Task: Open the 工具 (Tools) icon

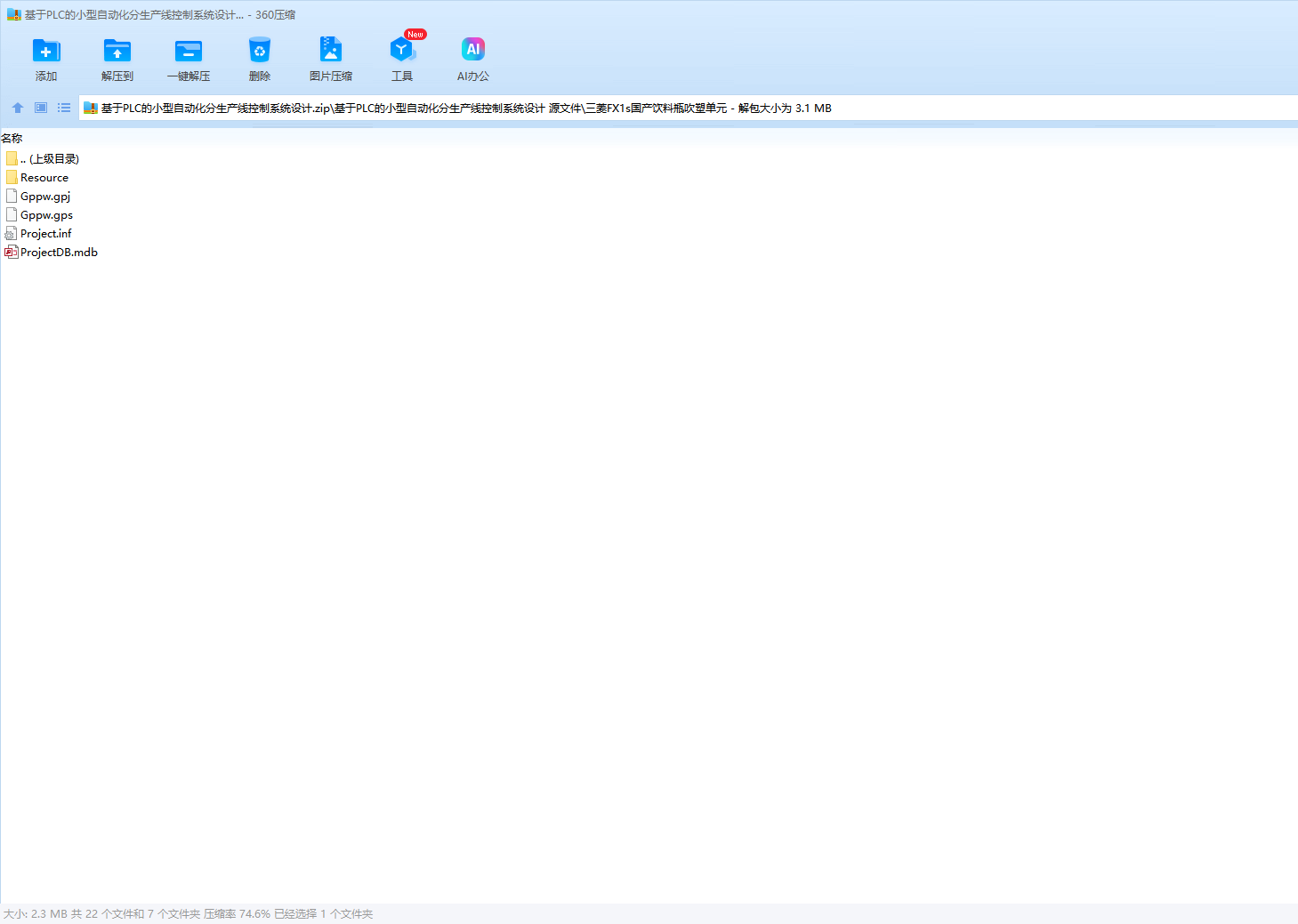Action: click(x=402, y=51)
